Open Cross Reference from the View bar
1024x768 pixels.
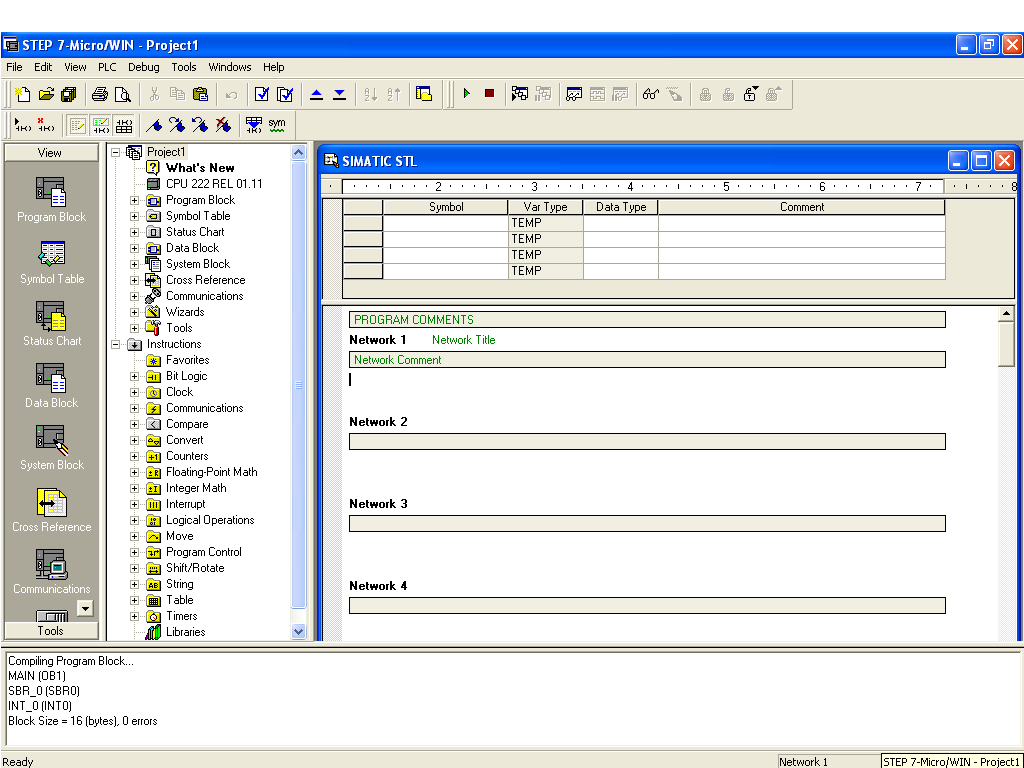pos(51,510)
